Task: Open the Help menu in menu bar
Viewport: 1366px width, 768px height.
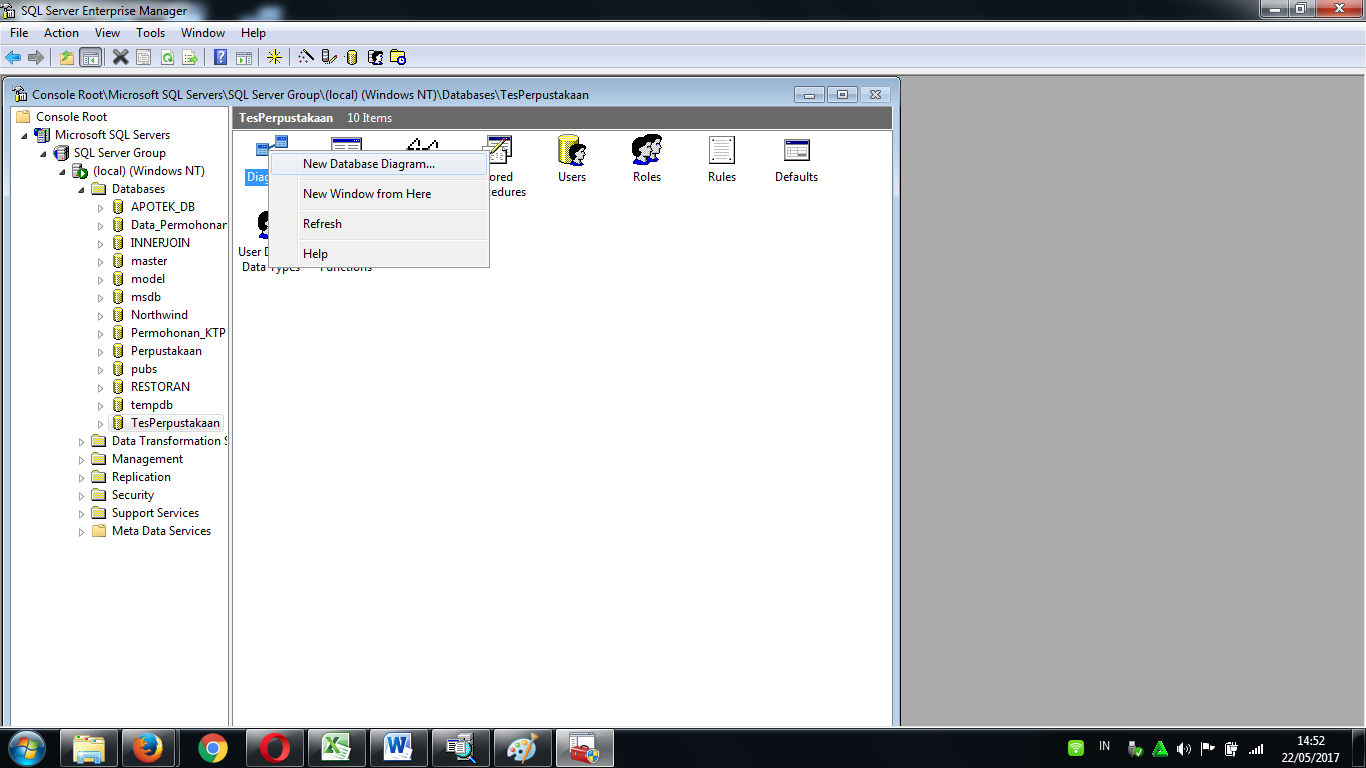Action: click(x=253, y=33)
